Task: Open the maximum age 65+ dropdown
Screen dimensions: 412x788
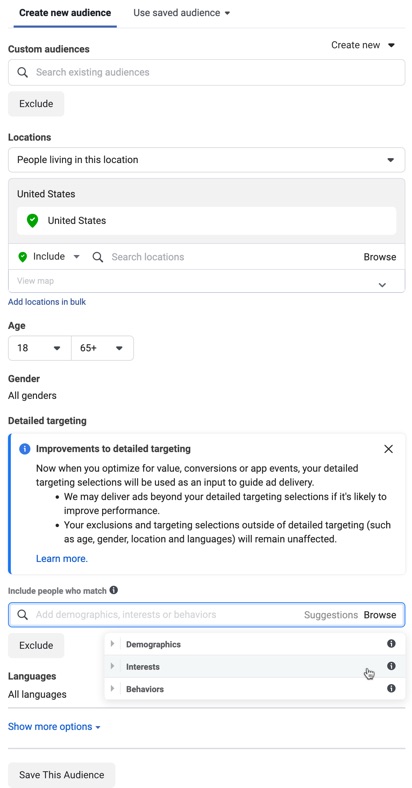Action: [x=102, y=348]
